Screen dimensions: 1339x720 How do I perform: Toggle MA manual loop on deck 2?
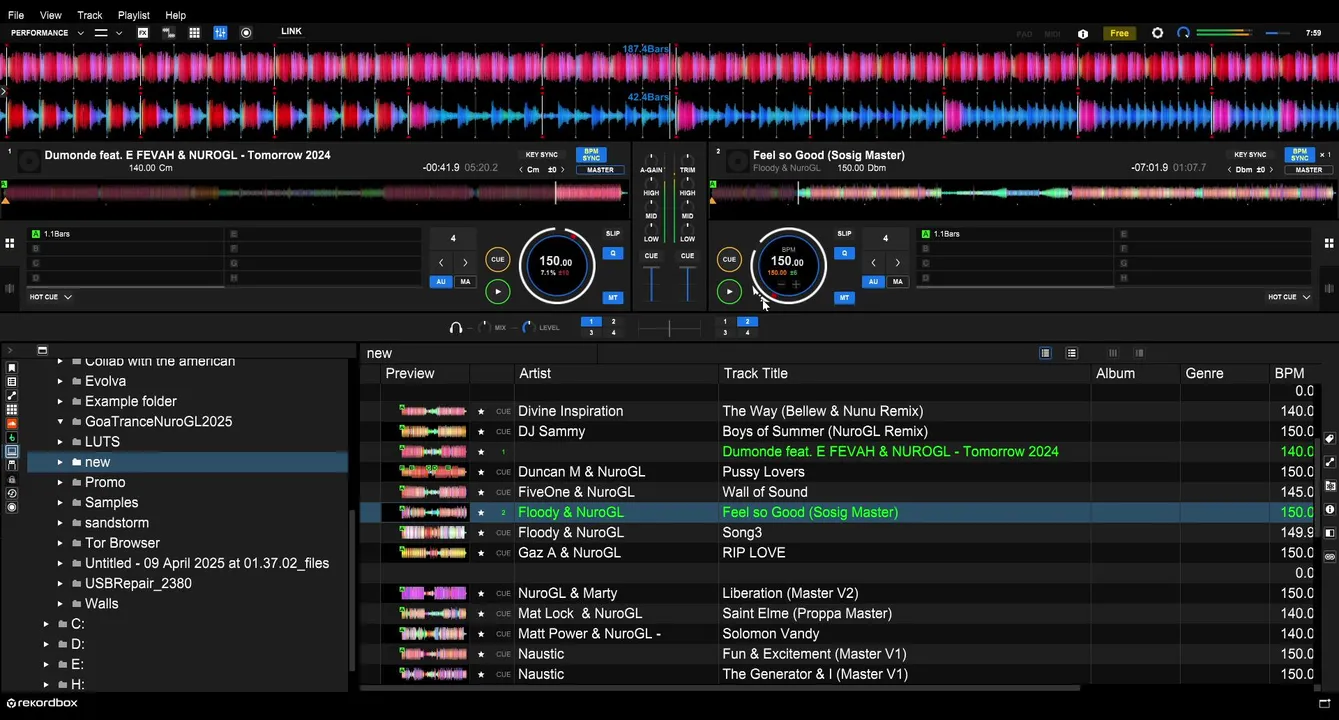[x=897, y=282]
